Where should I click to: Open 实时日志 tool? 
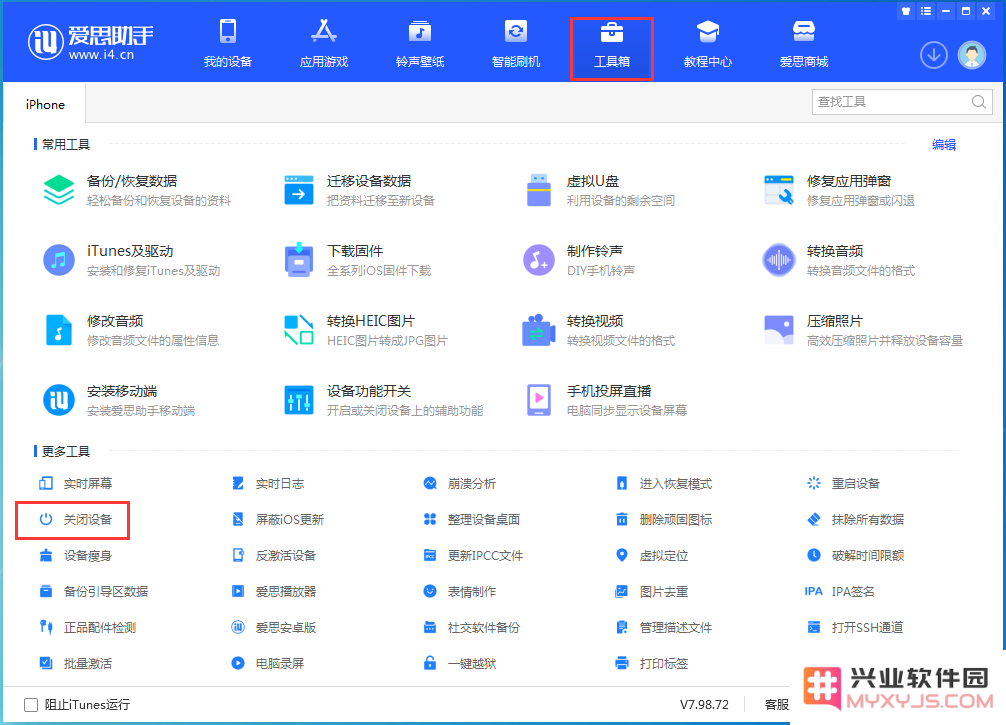(268, 483)
